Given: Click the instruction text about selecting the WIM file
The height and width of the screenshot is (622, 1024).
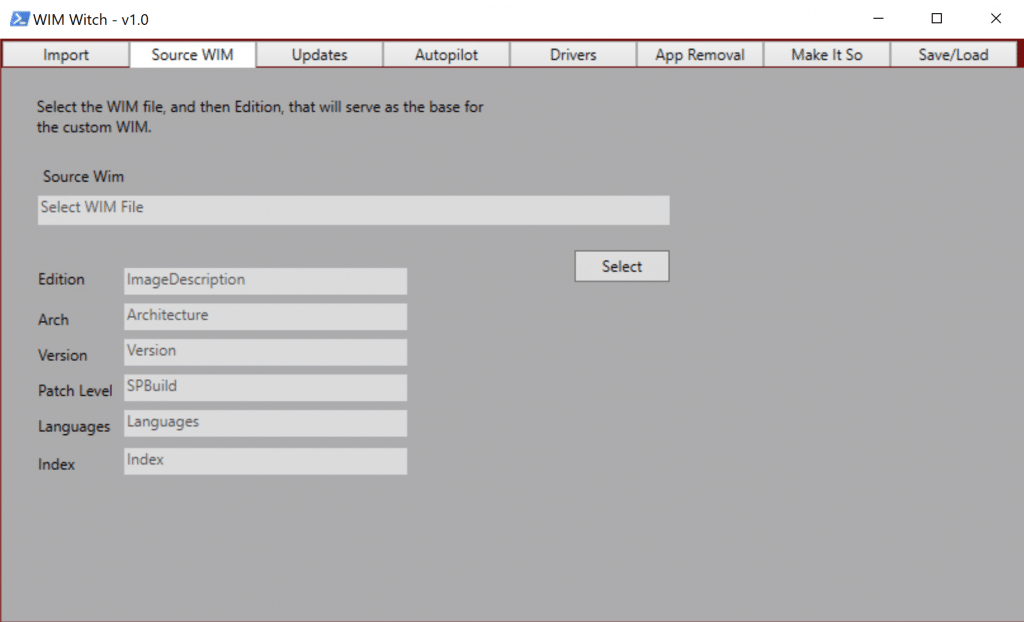Looking at the screenshot, I should (x=259, y=117).
